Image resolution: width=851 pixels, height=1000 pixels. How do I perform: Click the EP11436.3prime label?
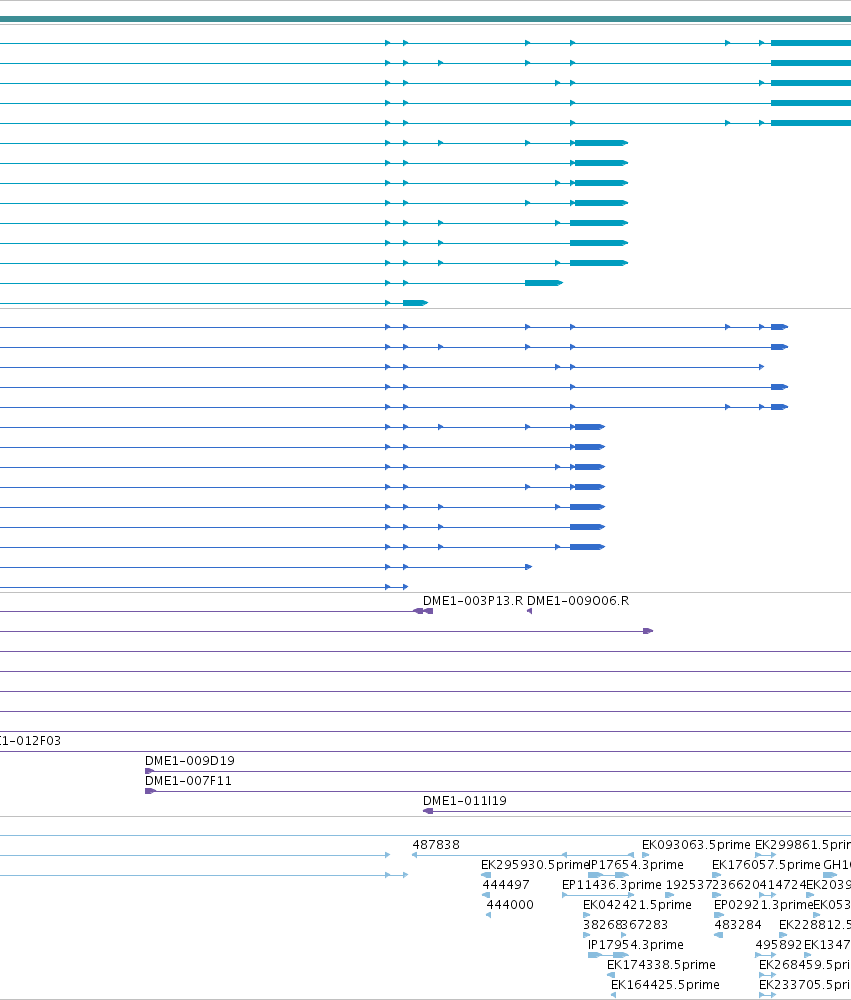coord(612,885)
